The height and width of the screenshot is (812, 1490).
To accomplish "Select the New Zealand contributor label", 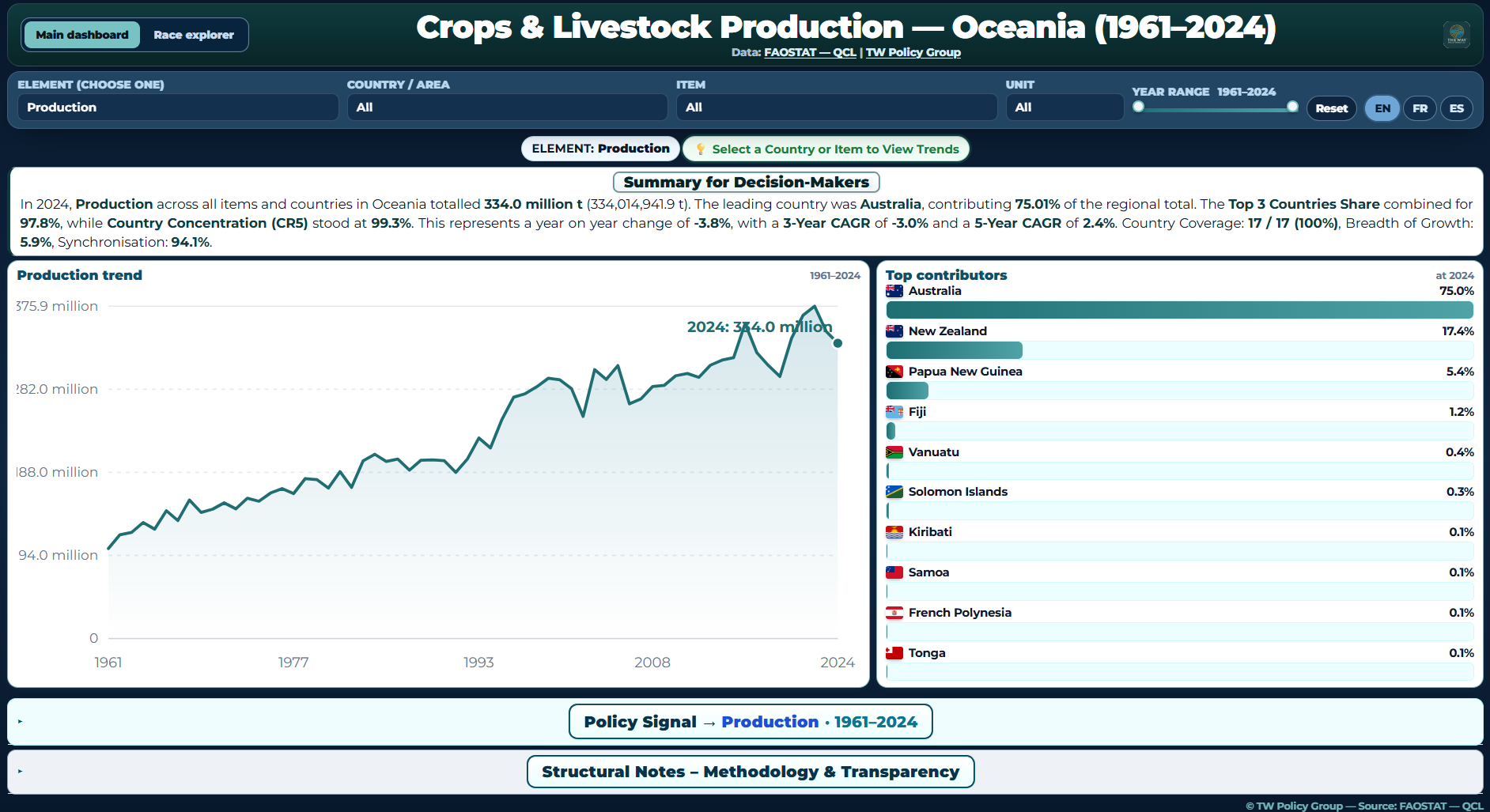I will (x=947, y=331).
